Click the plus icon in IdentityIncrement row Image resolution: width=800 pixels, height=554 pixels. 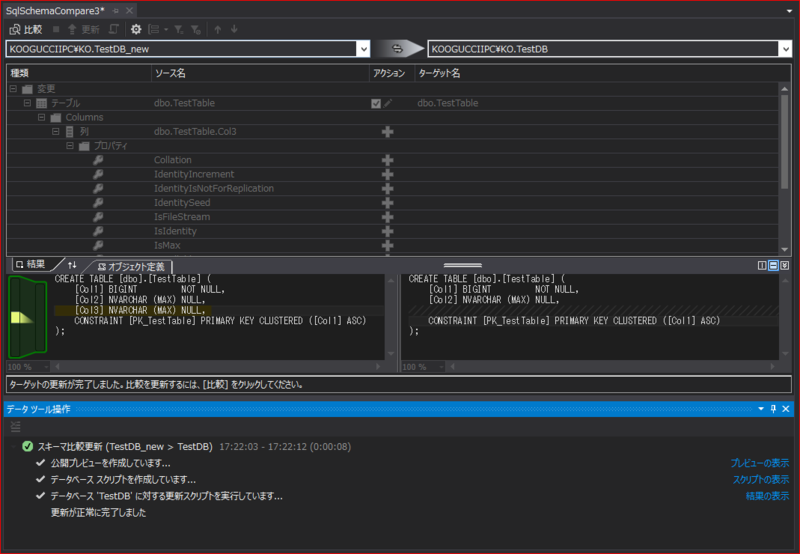pyautogui.click(x=388, y=174)
